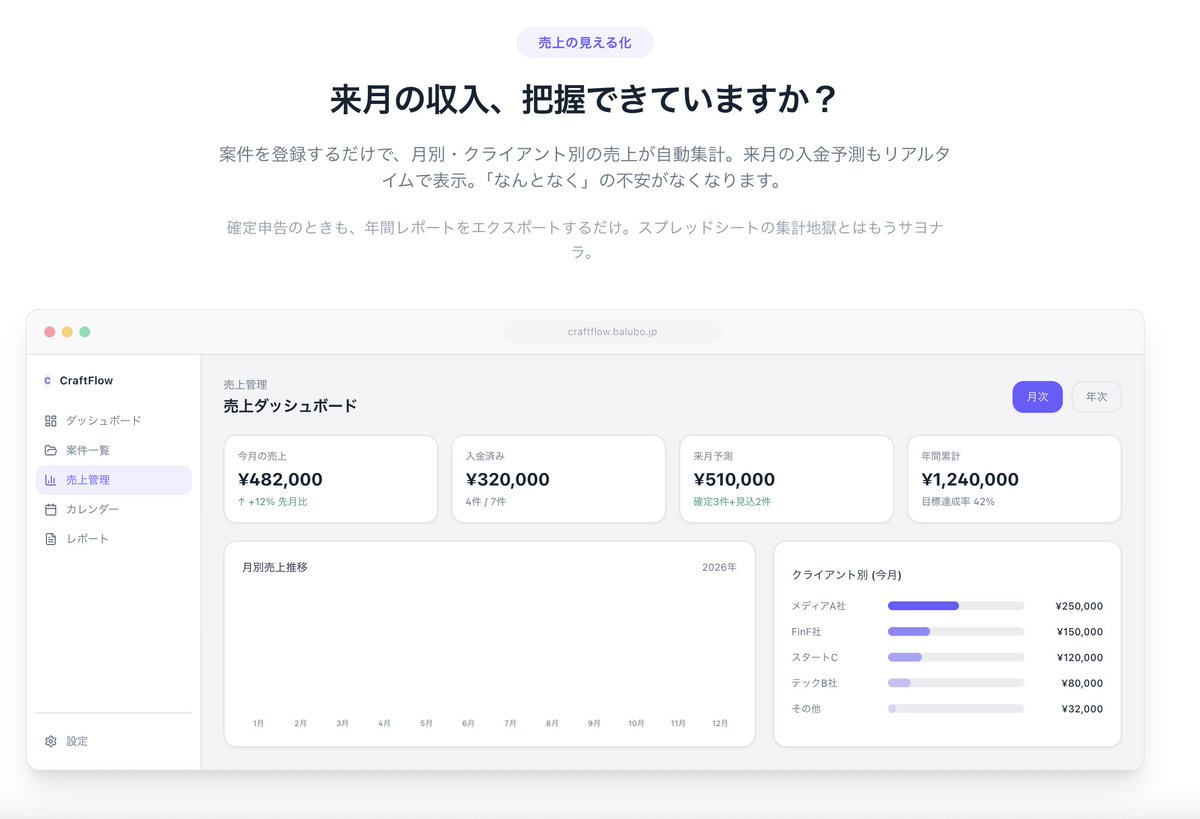The image size is (1200, 819).
Task: Click the 来月の収入 main headline
Action: [585, 100]
